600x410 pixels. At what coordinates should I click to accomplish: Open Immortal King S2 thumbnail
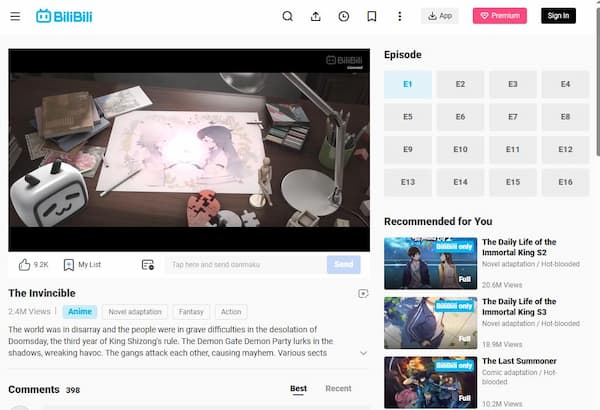click(430, 263)
